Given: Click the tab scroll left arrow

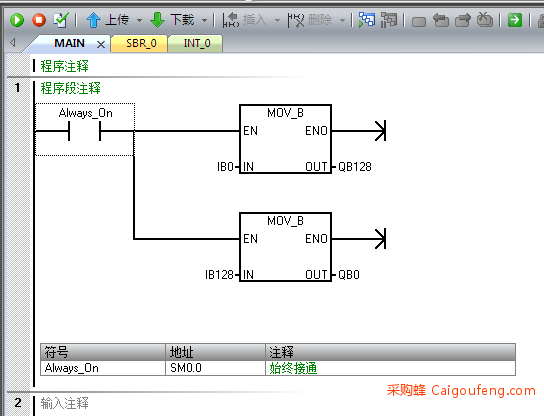Looking at the screenshot, I should pyautogui.click(x=13, y=43).
